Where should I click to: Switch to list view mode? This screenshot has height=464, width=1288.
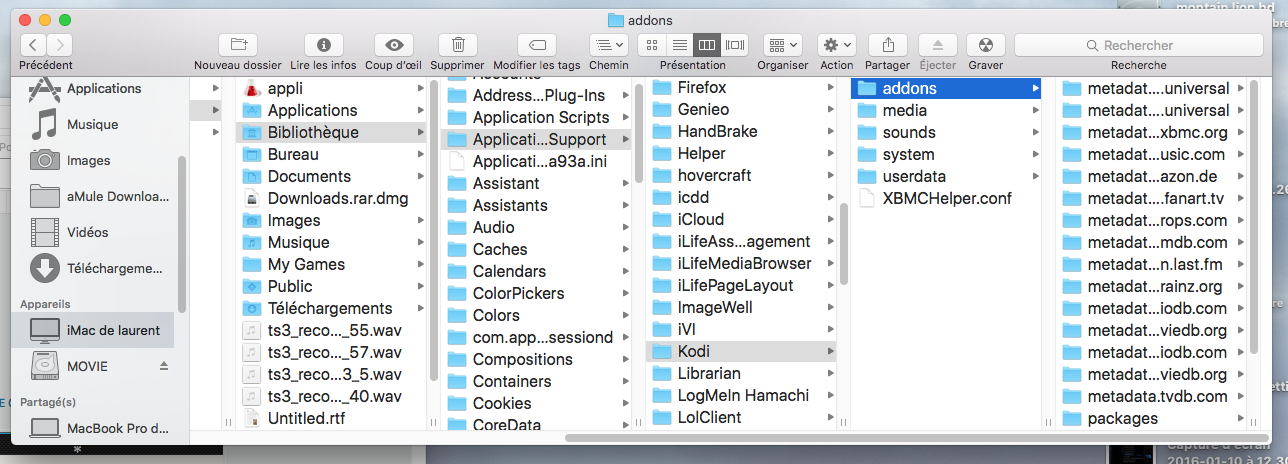[679, 45]
